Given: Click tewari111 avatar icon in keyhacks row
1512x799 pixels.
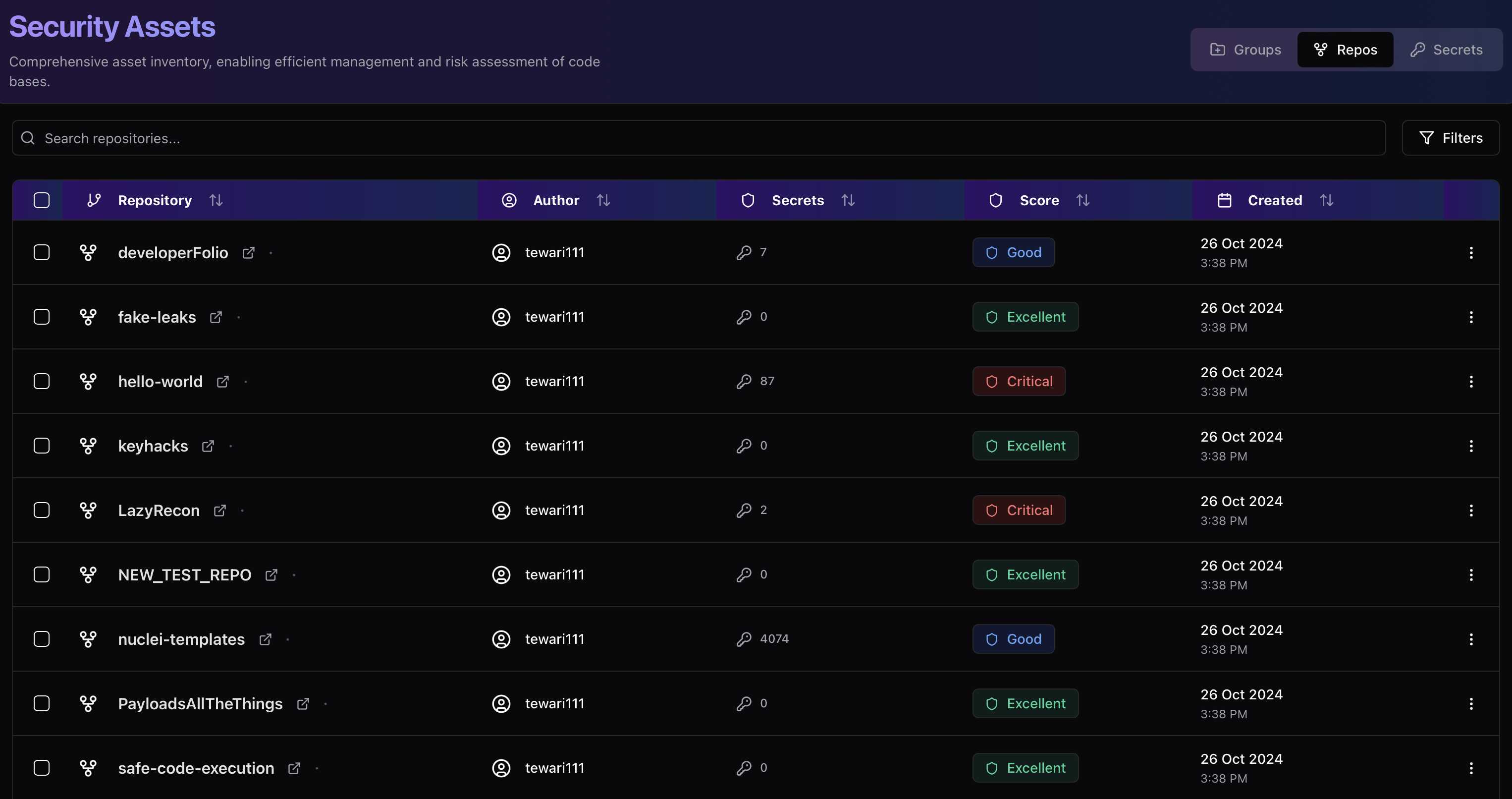Looking at the screenshot, I should [x=501, y=446].
